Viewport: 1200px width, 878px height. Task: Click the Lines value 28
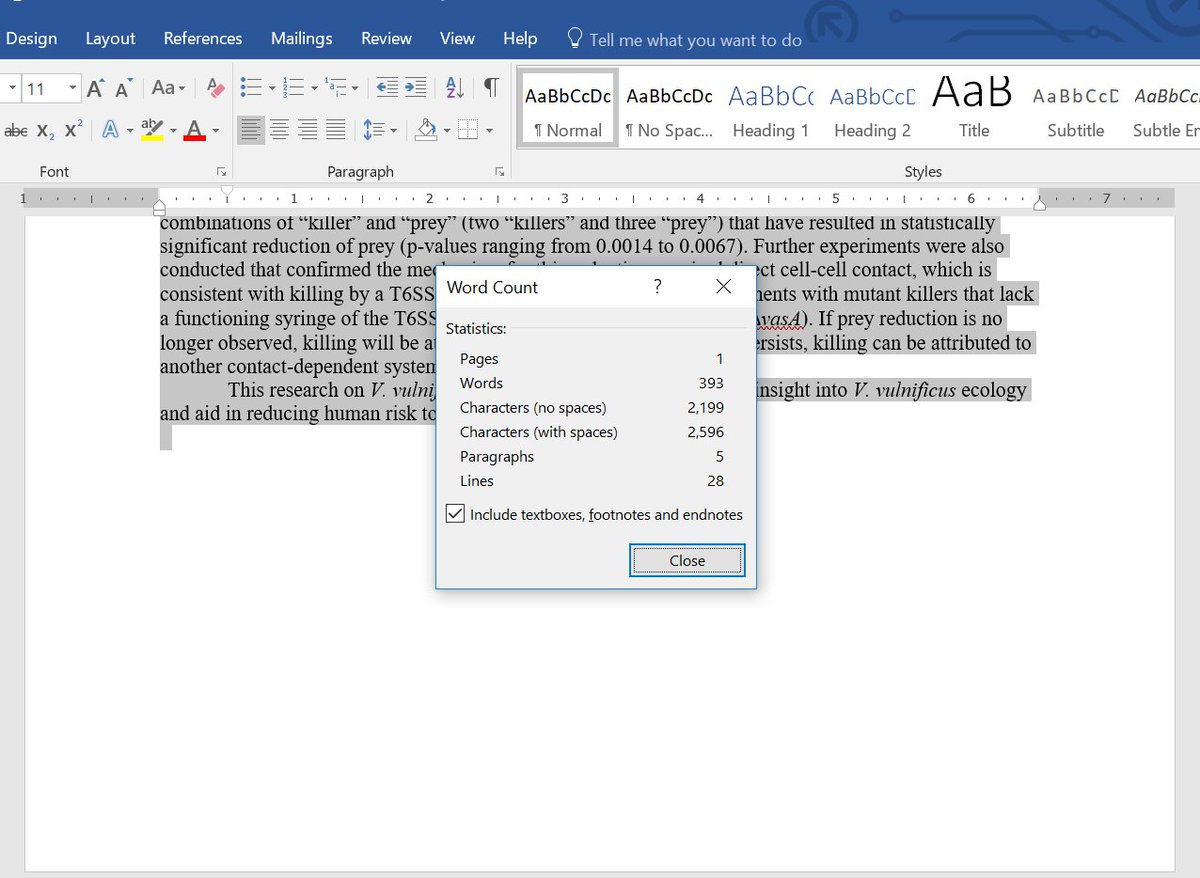tap(715, 481)
